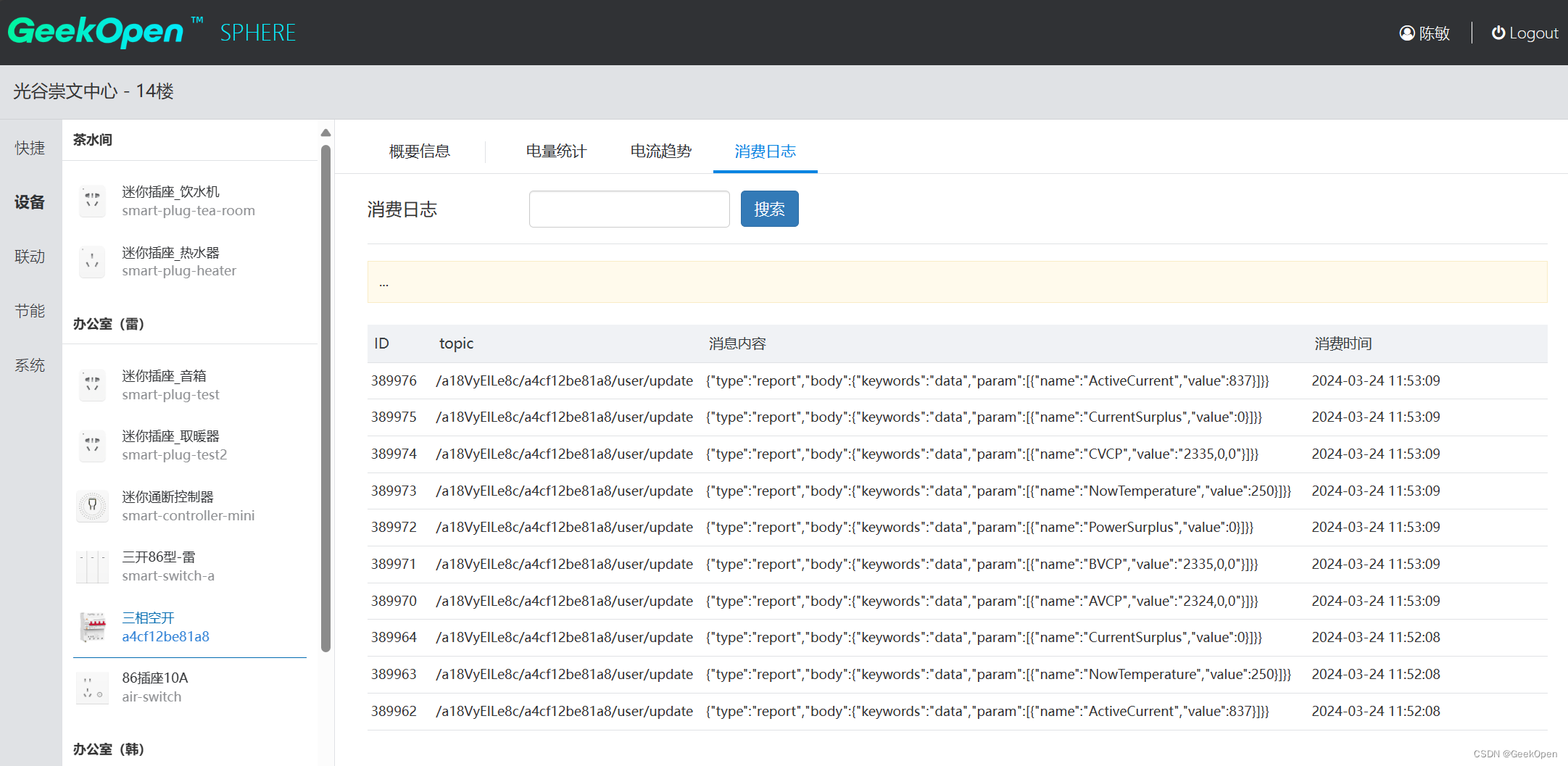Open the 节能 sidebar section
The width and height of the screenshot is (1568, 766).
pos(30,311)
